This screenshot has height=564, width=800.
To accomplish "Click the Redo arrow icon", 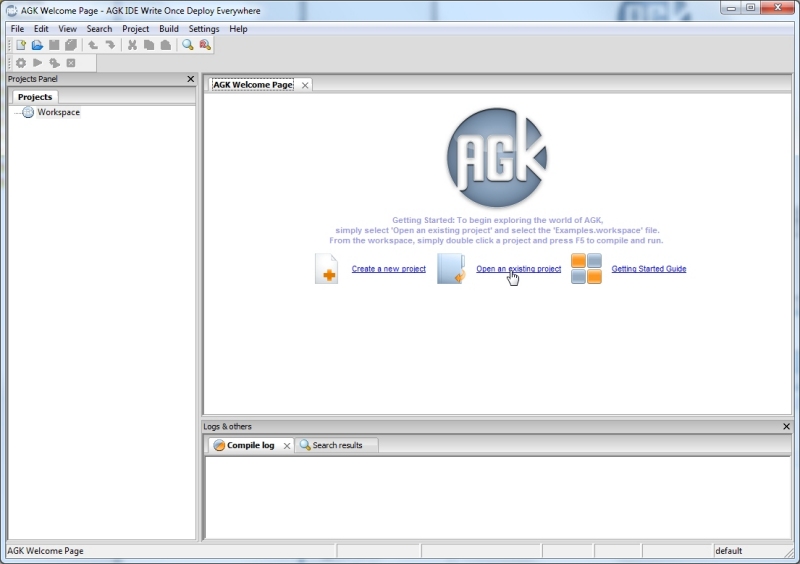I will click(110, 45).
